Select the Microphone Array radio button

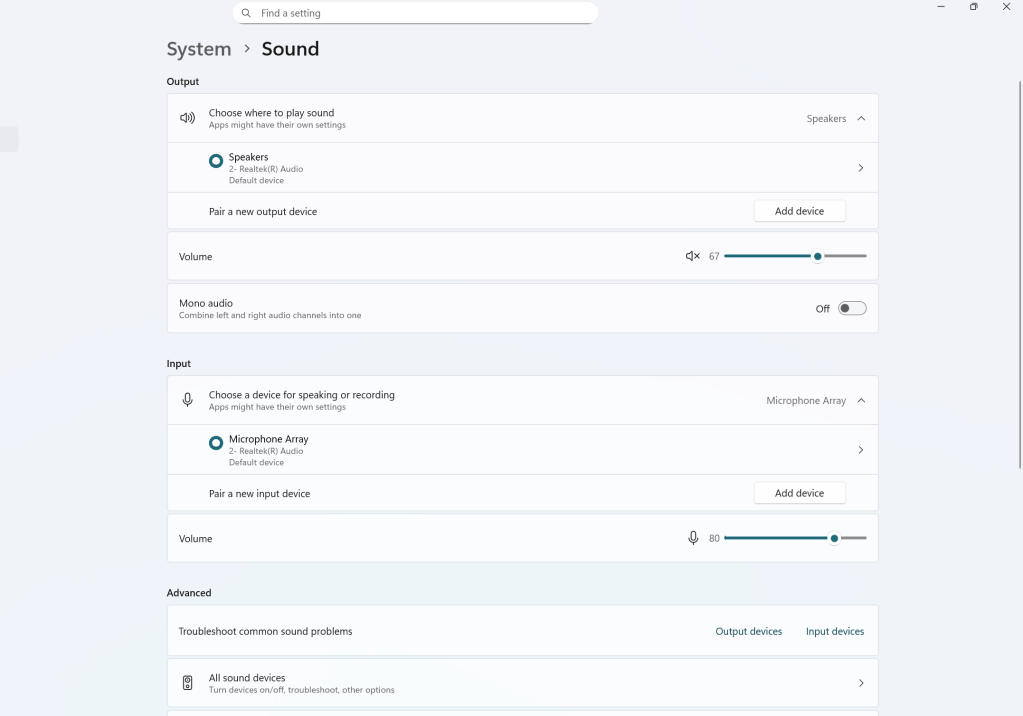(215, 442)
